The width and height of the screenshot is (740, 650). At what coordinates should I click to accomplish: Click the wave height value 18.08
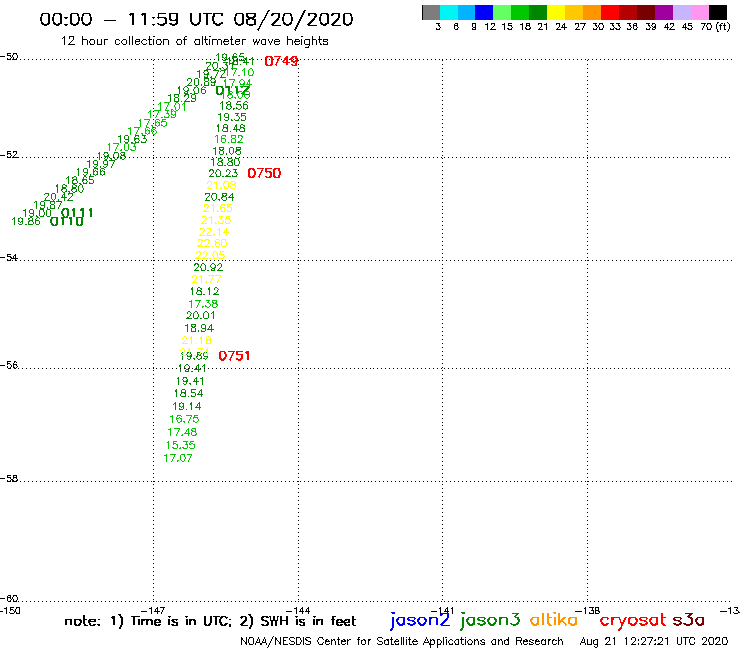pyautogui.click(x=227, y=151)
